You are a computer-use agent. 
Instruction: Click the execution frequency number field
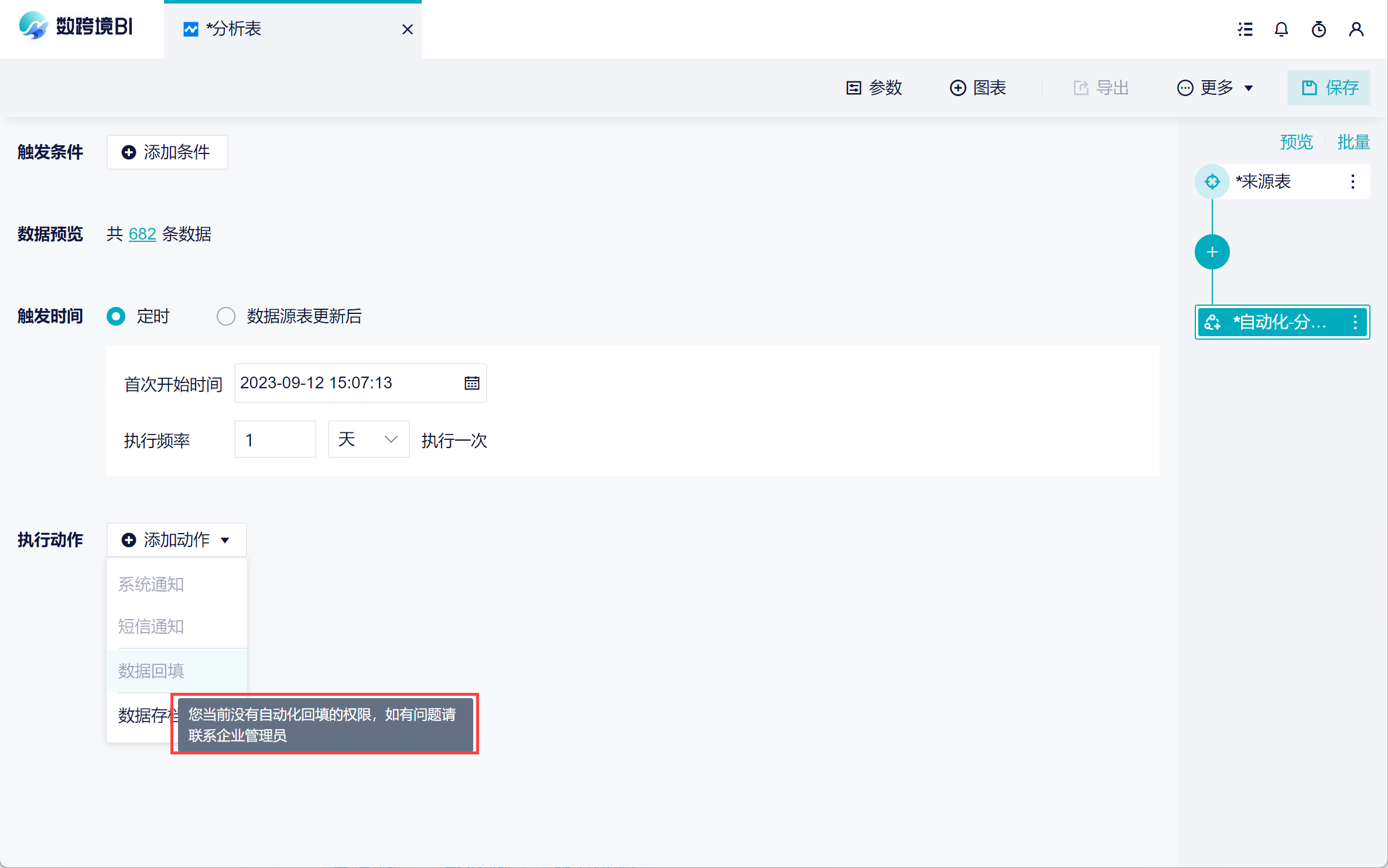[275, 439]
